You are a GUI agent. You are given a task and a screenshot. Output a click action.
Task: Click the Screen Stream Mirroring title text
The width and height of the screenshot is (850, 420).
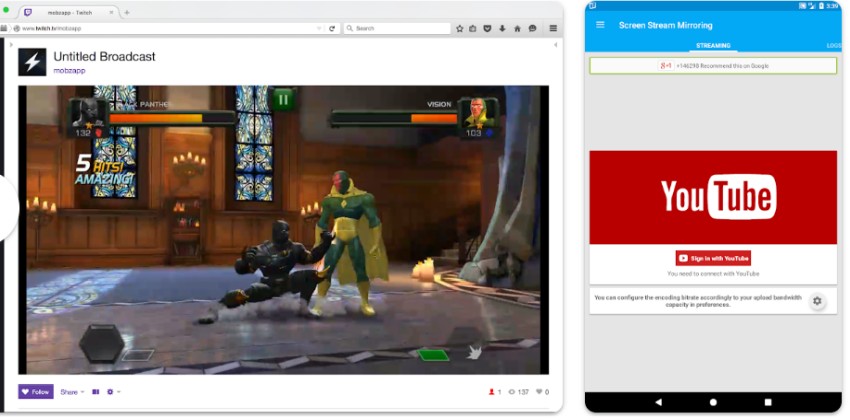coord(666,25)
